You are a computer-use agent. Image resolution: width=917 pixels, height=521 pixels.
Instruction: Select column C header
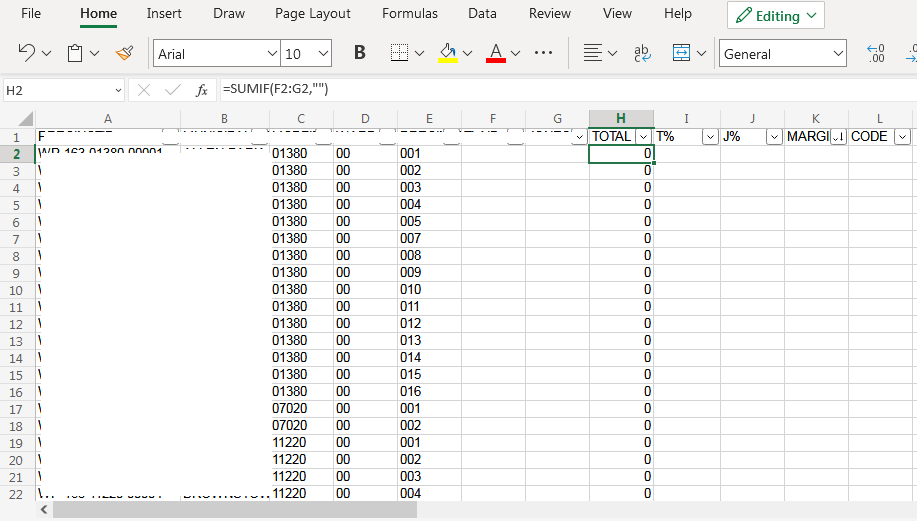(301, 119)
